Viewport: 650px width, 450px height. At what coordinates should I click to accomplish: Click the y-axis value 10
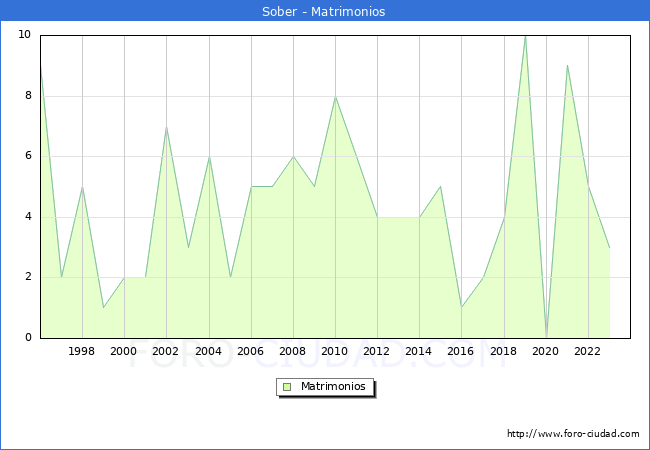pos(24,34)
